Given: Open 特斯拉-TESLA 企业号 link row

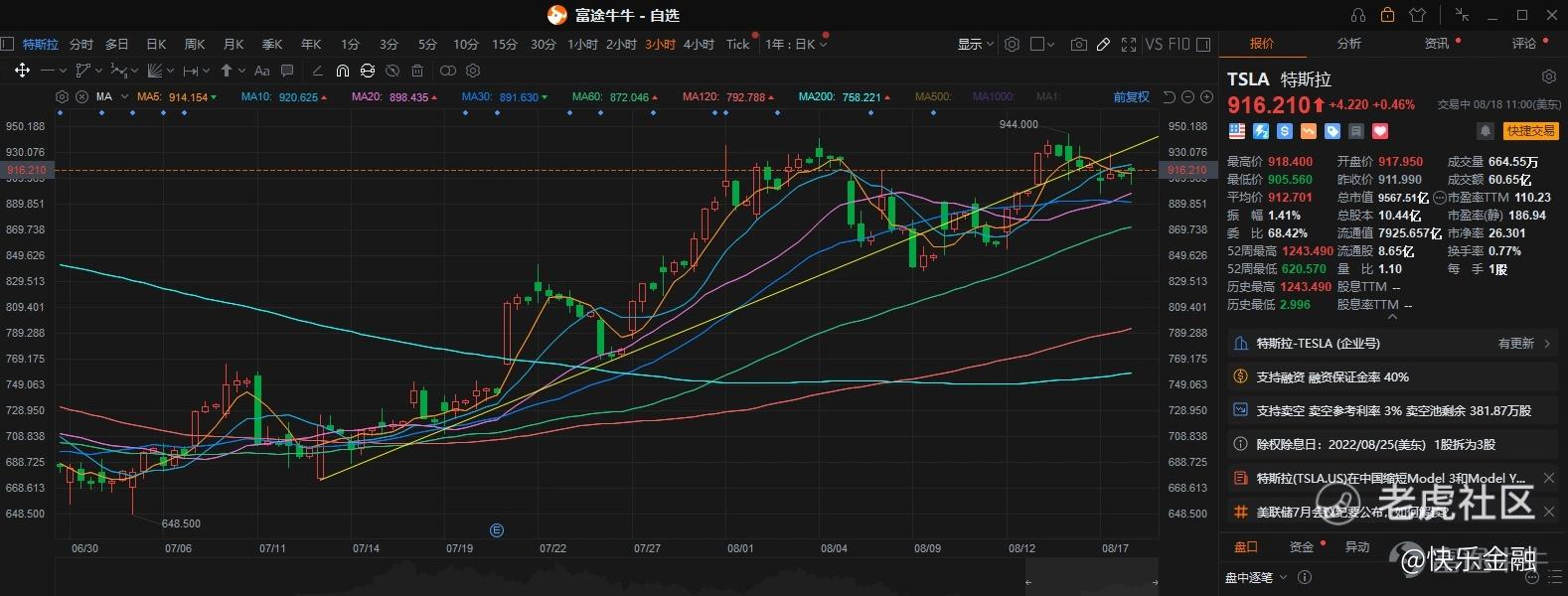Looking at the screenshot, I should pyautogui.click(x=1392, y=344).
